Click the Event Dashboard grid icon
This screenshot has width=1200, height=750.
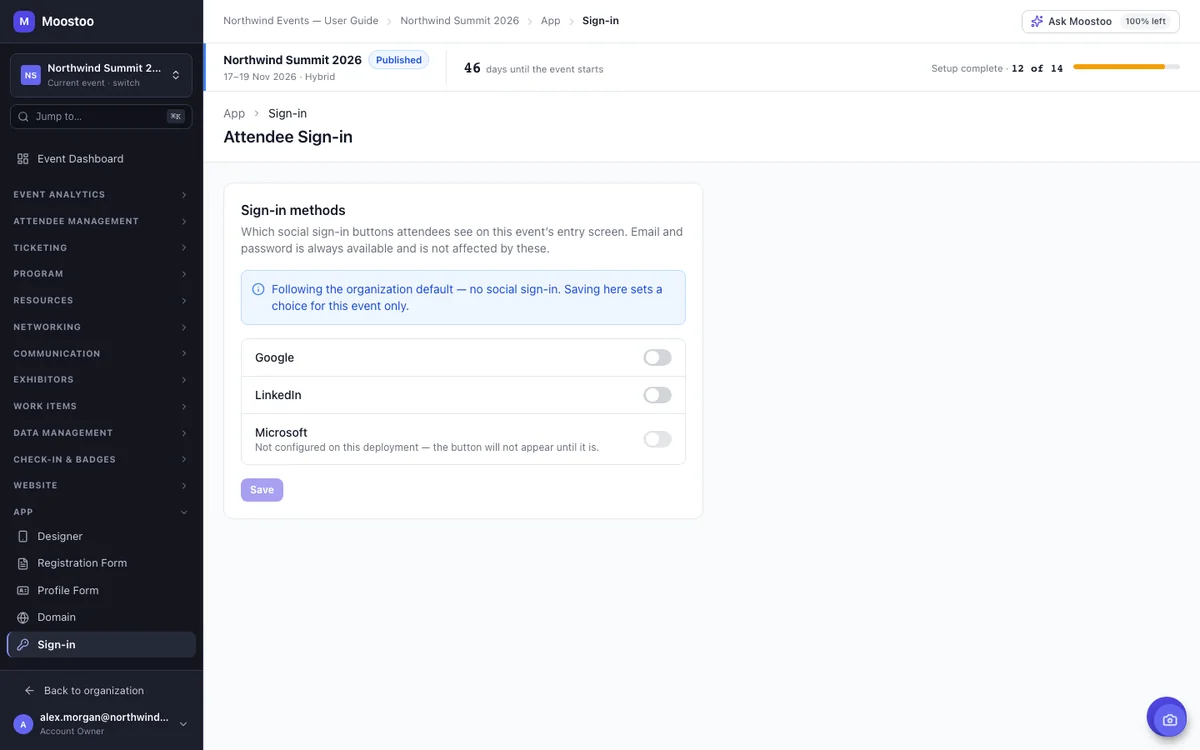click(23, 159)
